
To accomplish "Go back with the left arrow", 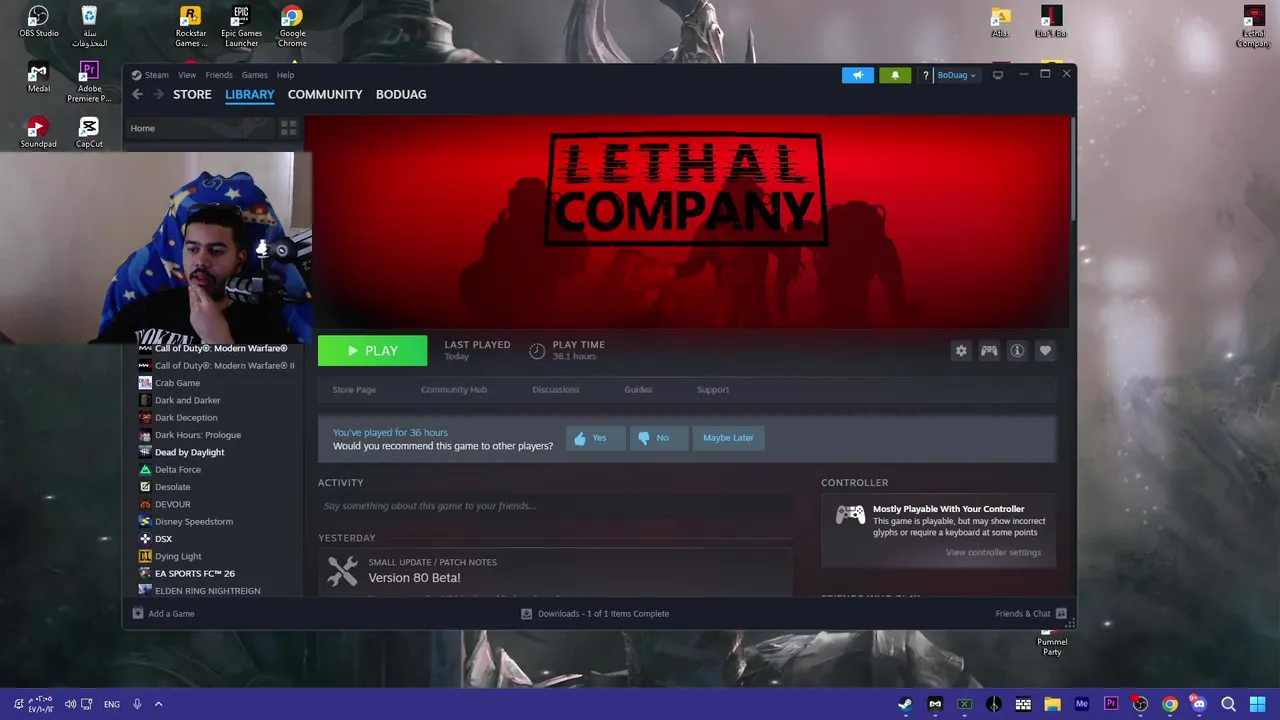I will point(137,94).
